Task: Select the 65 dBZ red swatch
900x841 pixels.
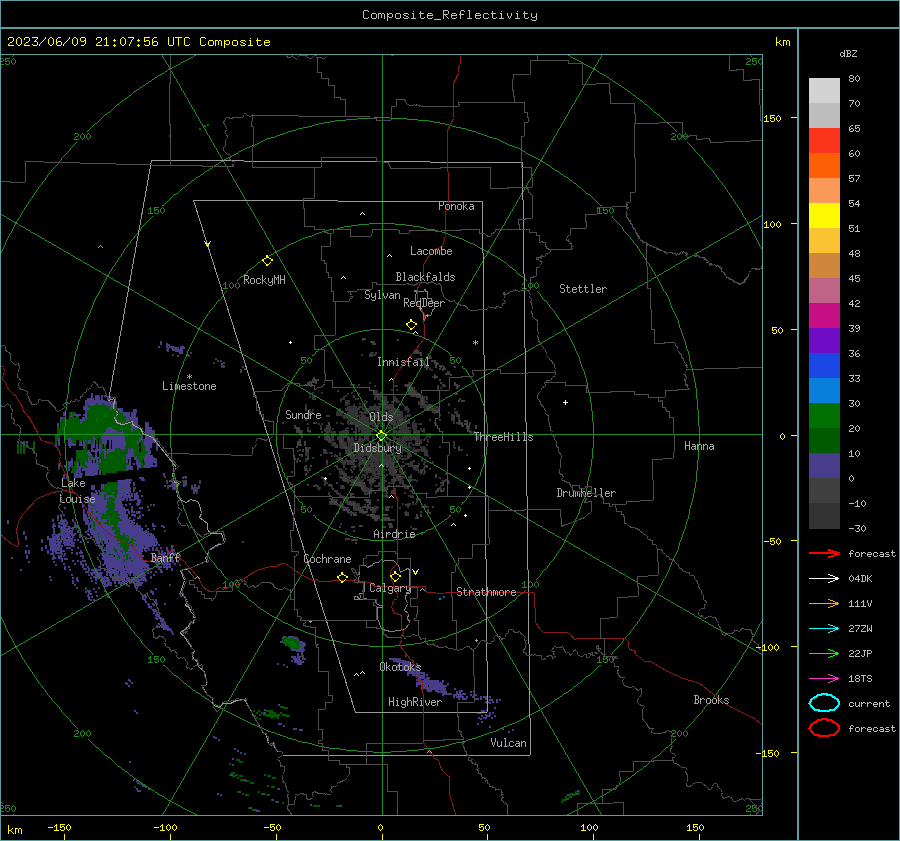Action: point(824,141)
